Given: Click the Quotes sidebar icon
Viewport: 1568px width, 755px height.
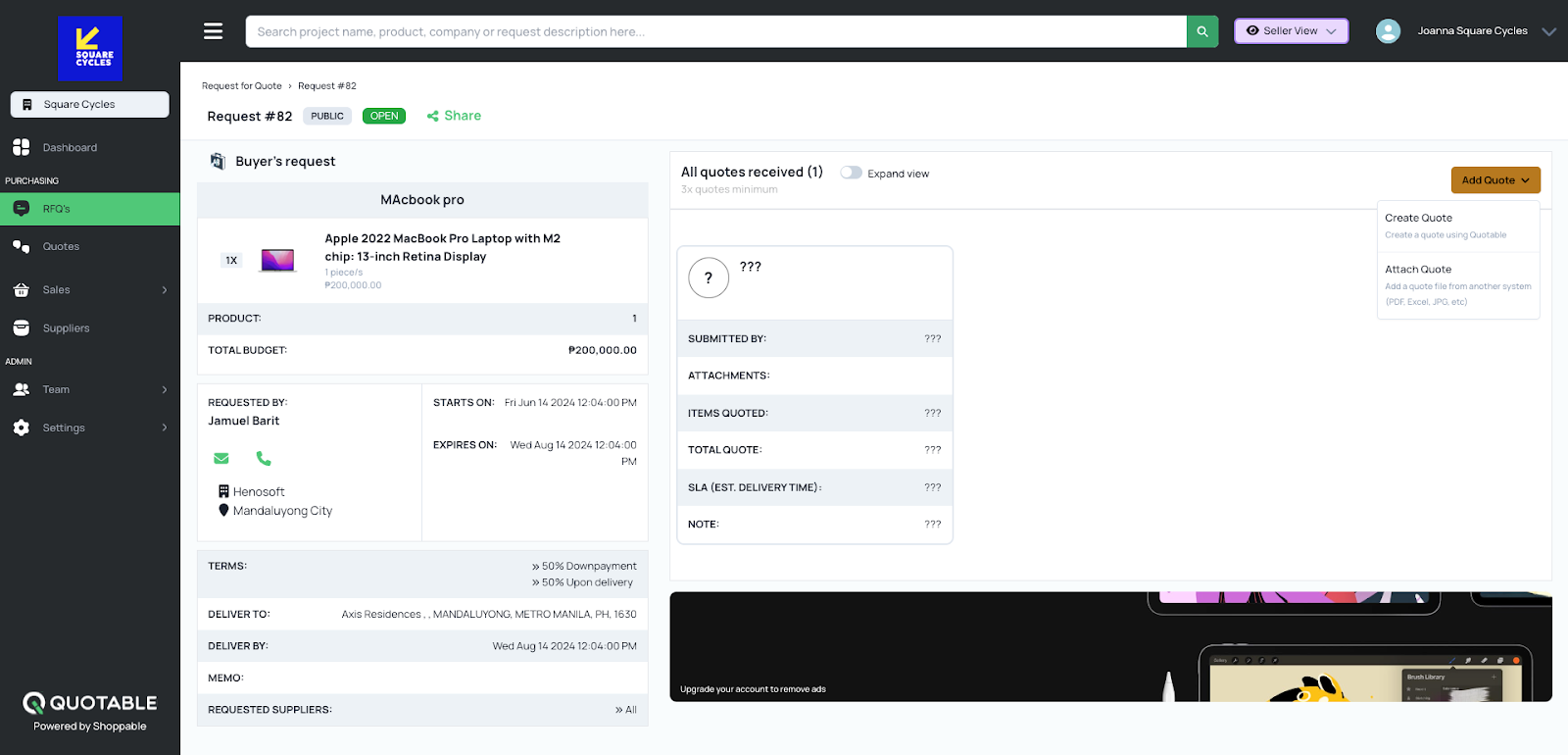Looking at the screenshot, I should tap(22, 247).
